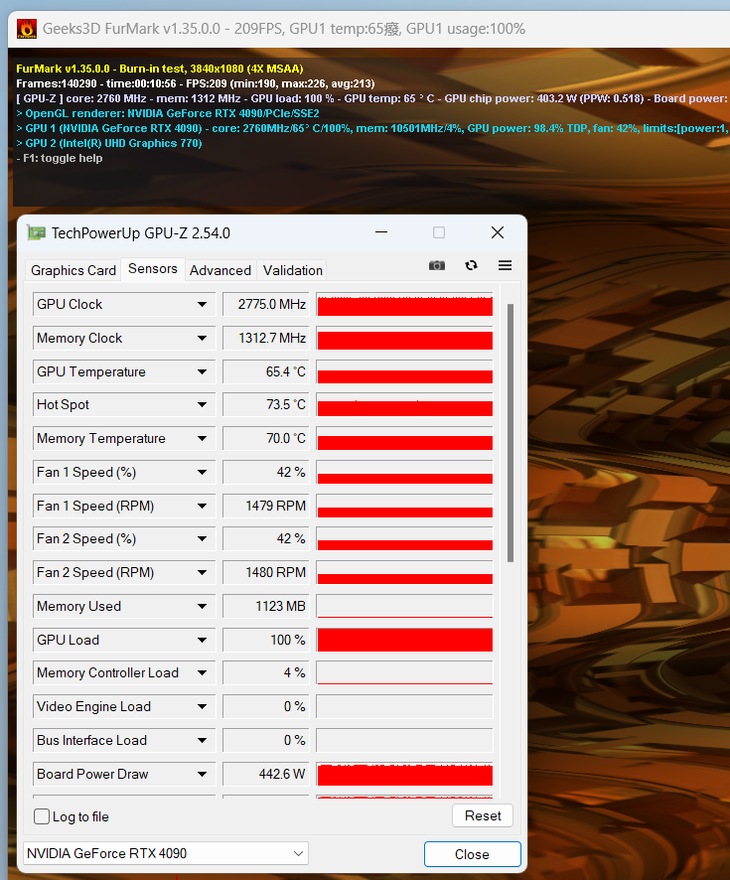Maximize the GPU-Z window
Screen dimensions: 730x880
click(x=438, y=233)
